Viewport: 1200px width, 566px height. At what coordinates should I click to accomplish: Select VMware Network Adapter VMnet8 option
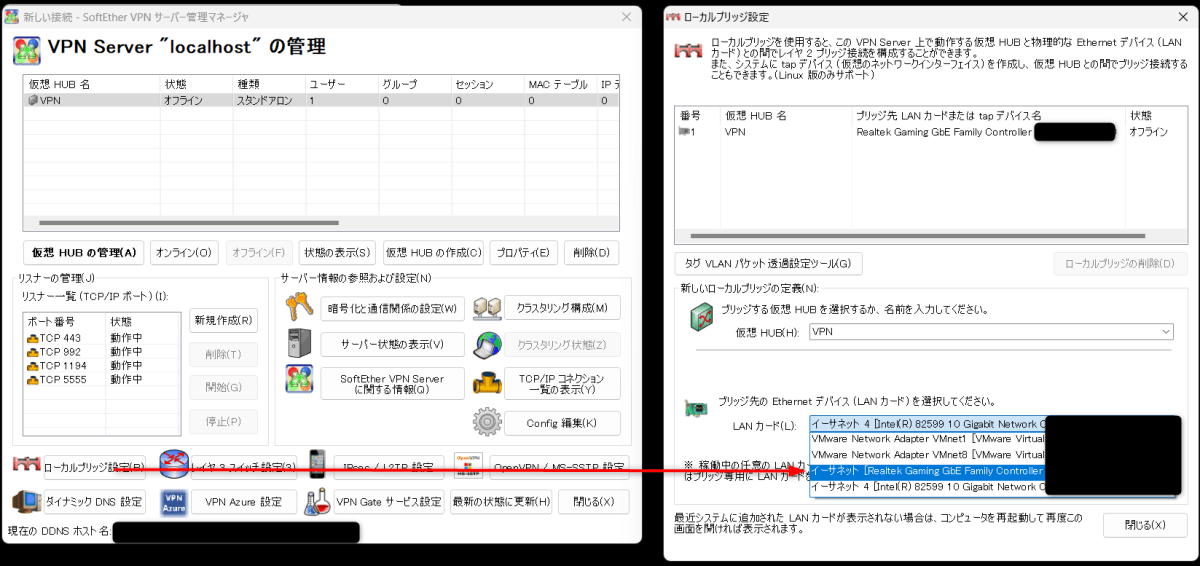coord(927,455)
